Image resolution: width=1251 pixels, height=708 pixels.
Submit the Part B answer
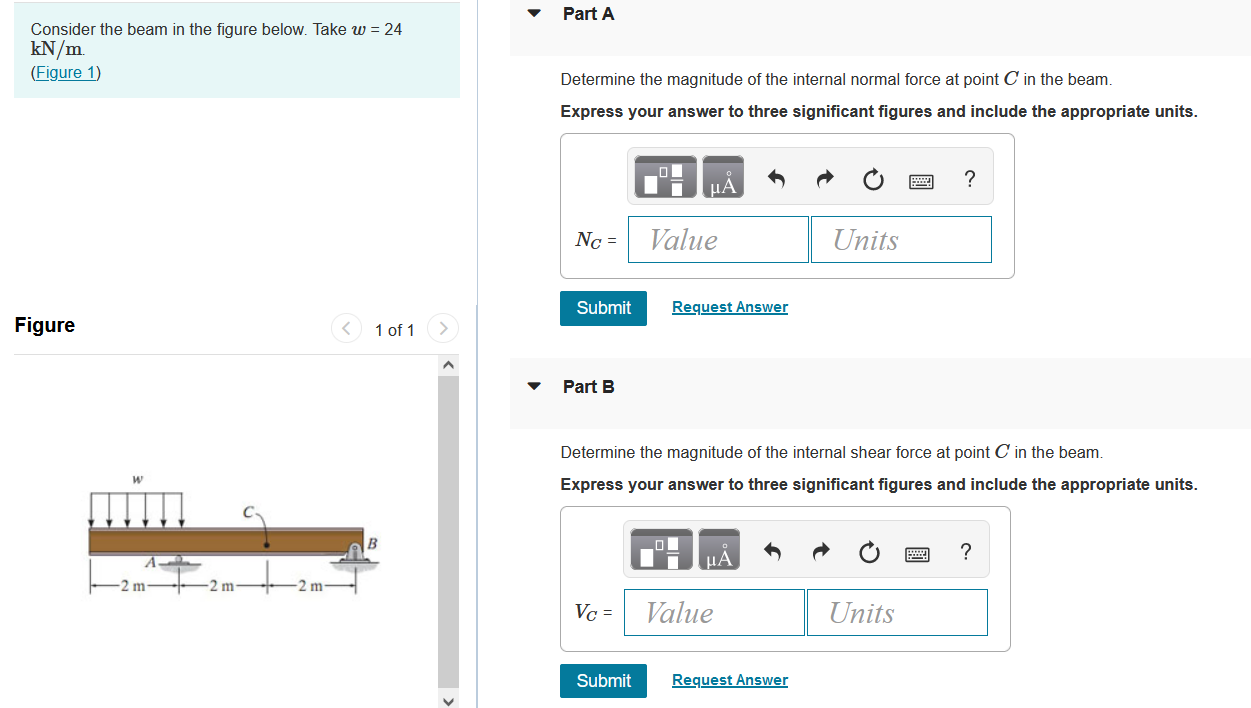(x=603, y=681)
